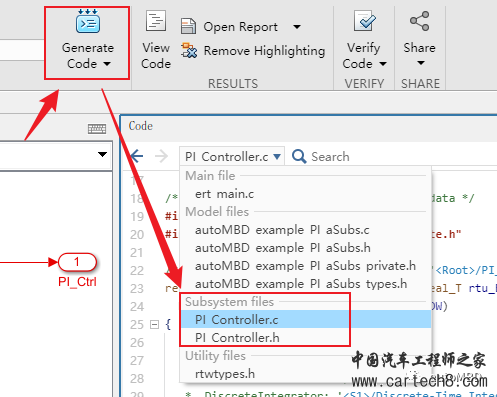Click the Code panel title
This screenshot has width=497, height=397.
point(141,126)
